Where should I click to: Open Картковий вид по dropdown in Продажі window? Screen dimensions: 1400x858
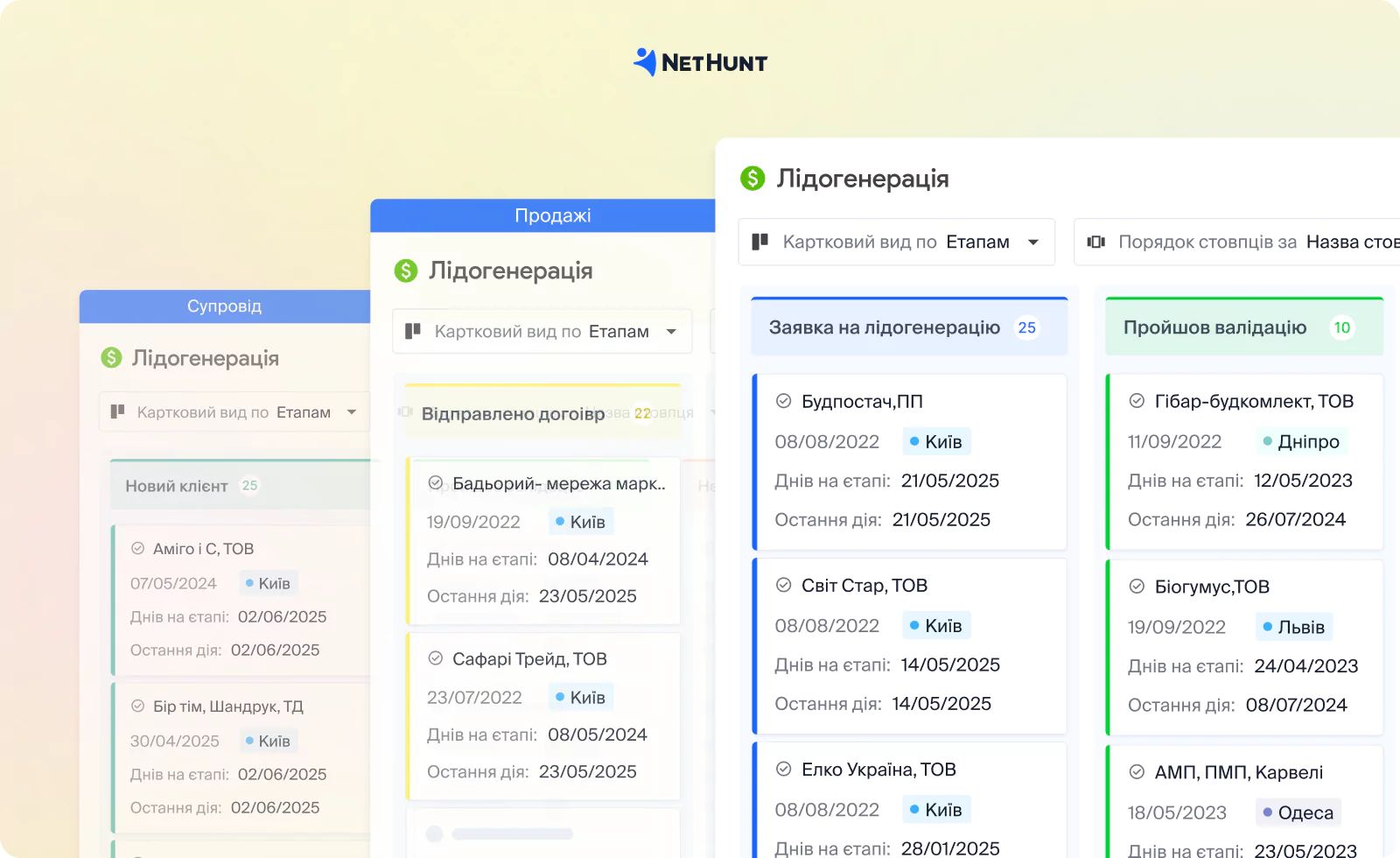click(542, 331)
